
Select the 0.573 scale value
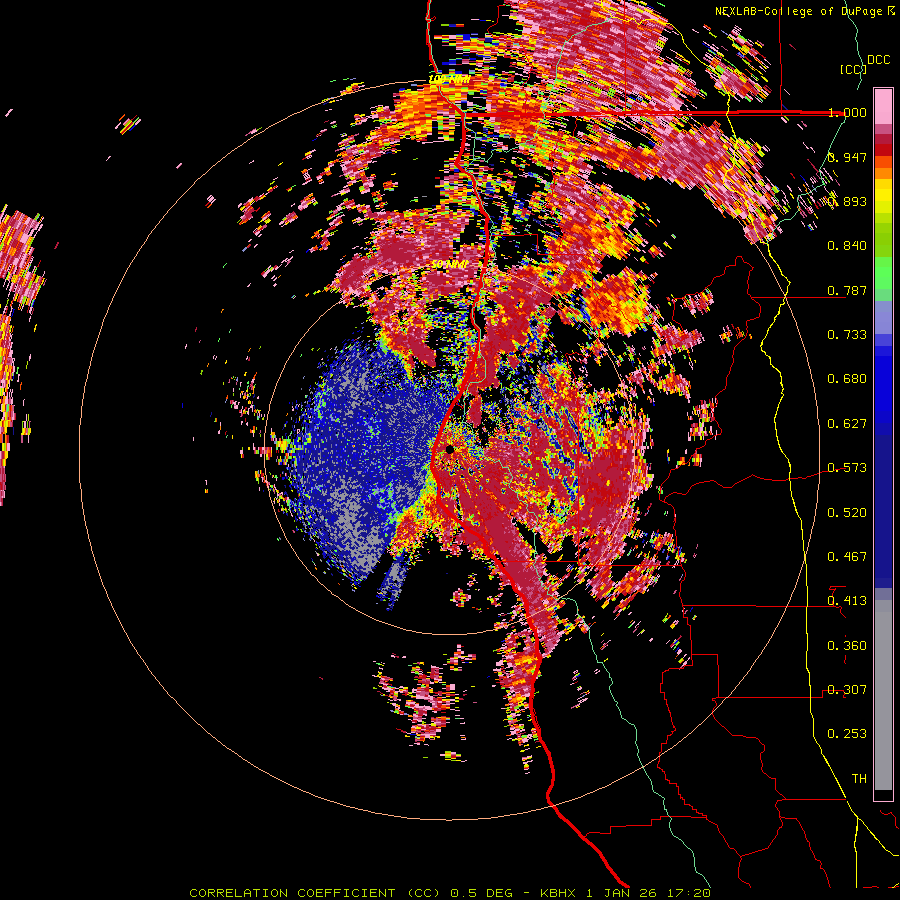pos(847,468)
